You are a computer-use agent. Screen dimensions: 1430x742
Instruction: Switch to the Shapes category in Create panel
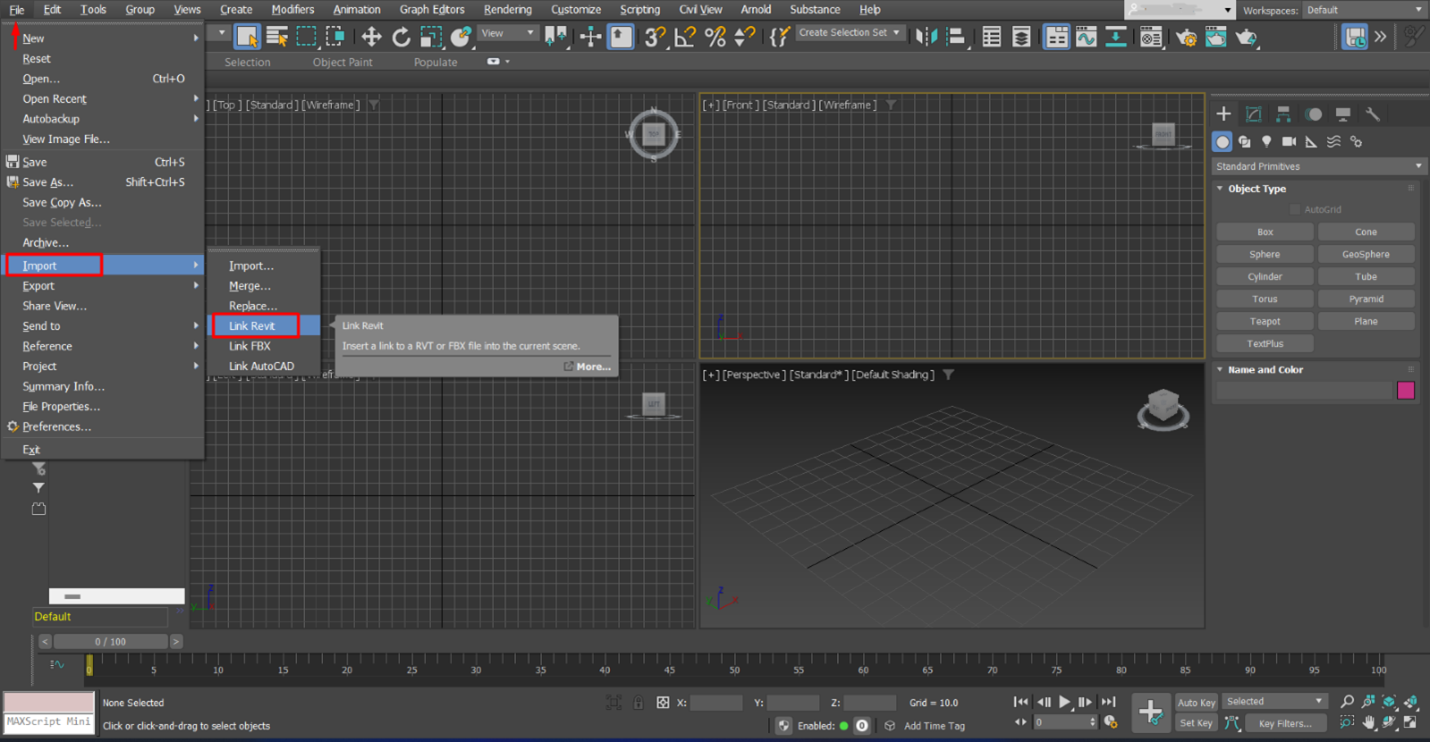pos(1244,141)
